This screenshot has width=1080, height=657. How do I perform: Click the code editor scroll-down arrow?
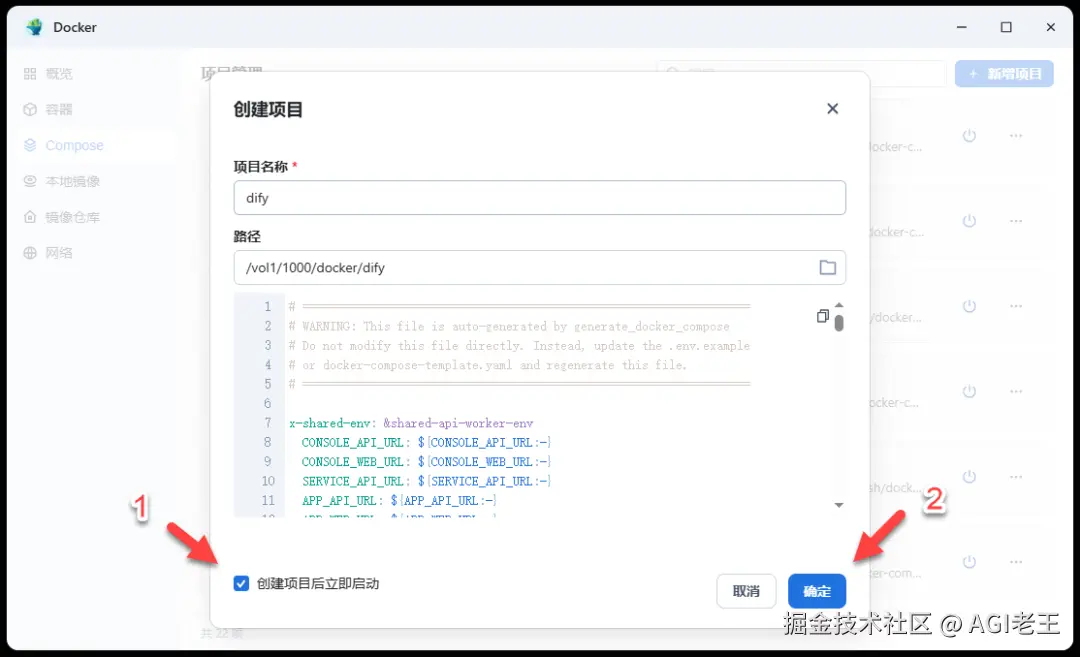coord(839,505)
